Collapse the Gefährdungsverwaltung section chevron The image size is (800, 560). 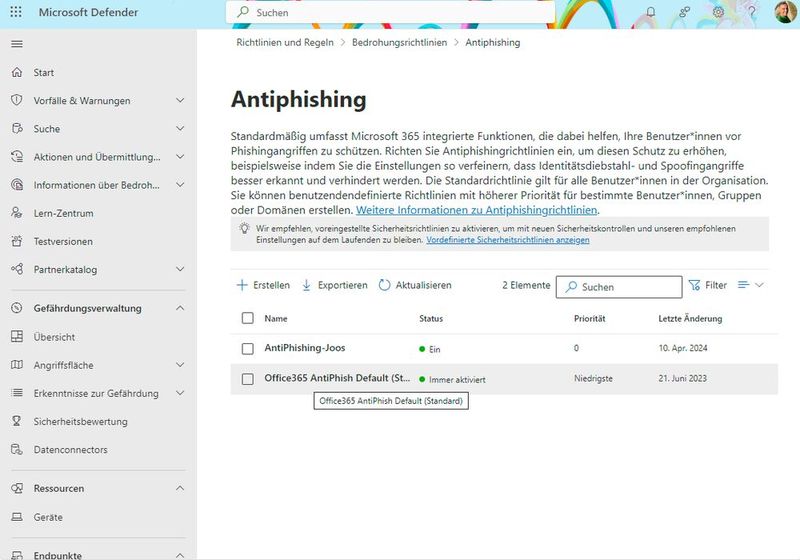tap(180, 308)
